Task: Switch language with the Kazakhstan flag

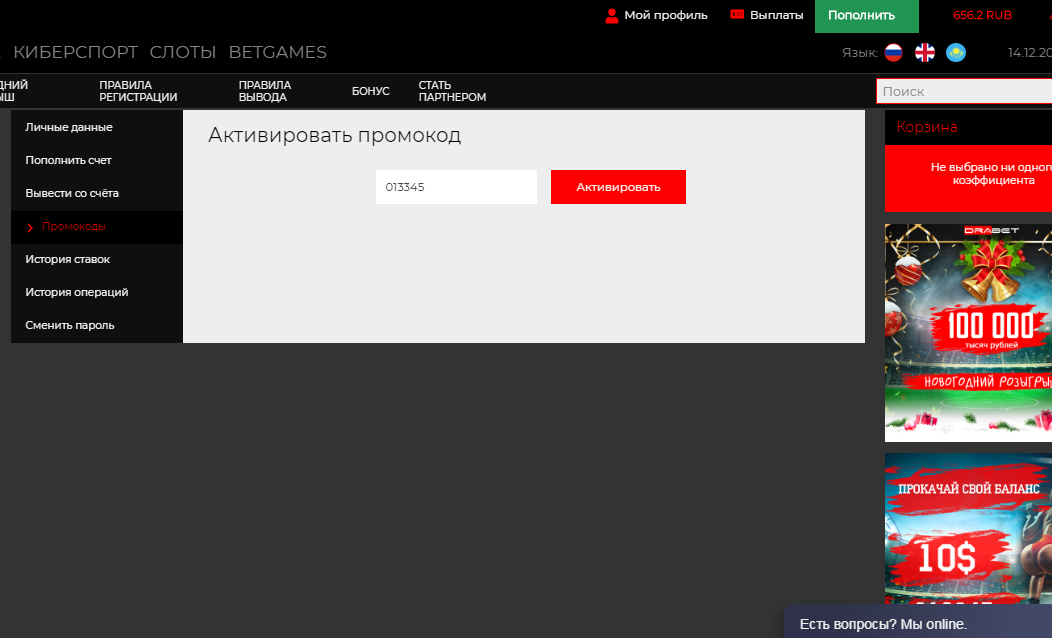Action: [x=955, y=52]
